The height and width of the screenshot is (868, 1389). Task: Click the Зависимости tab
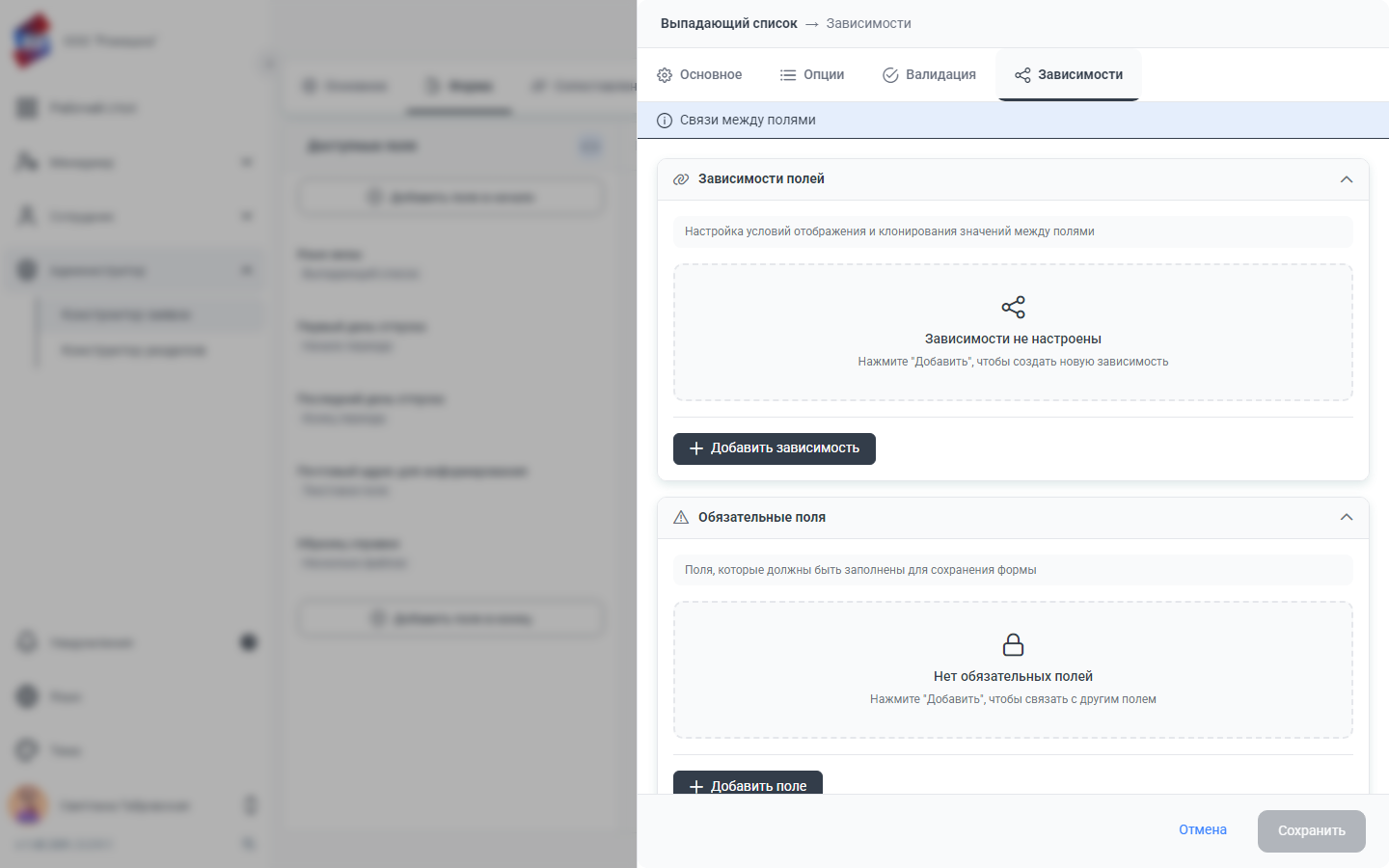tap(1069, 75)
